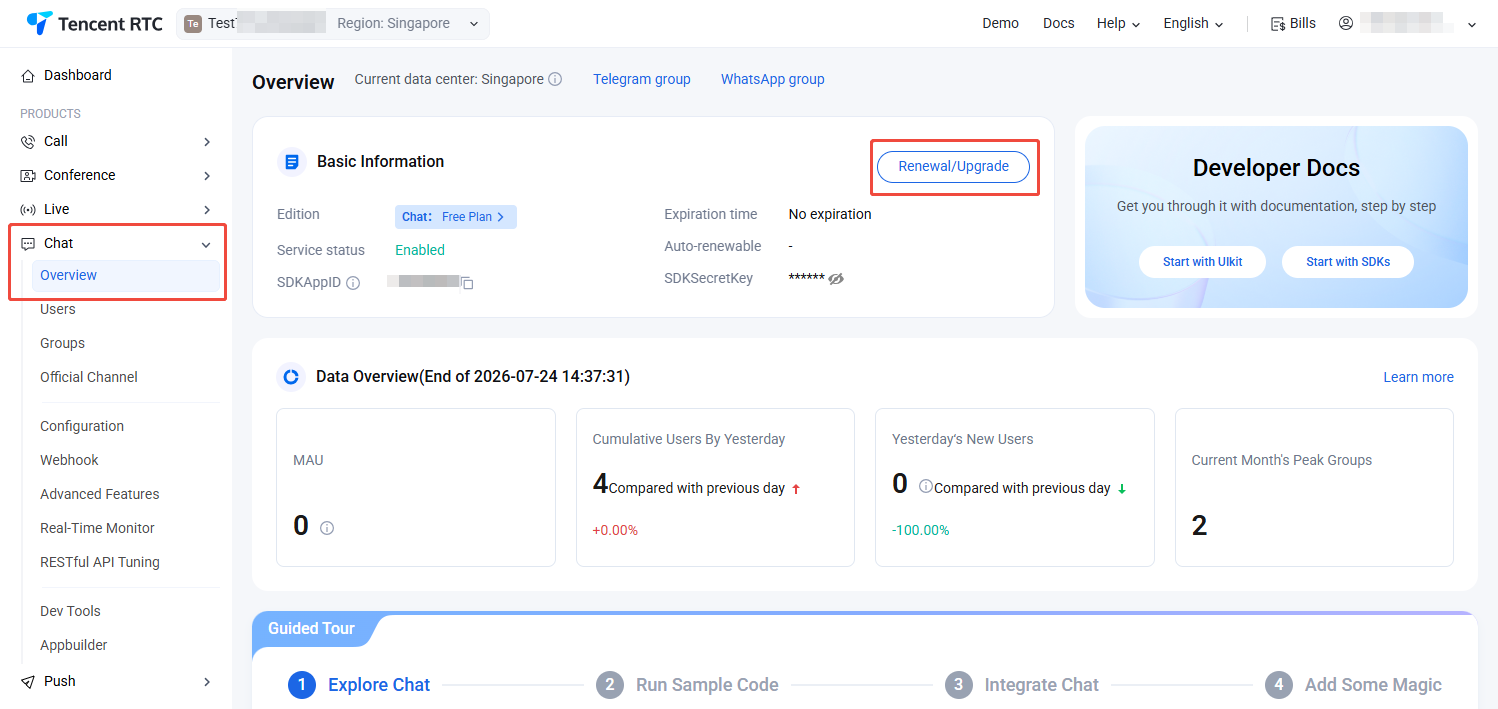Select step 1 Explore Chat

359,685
